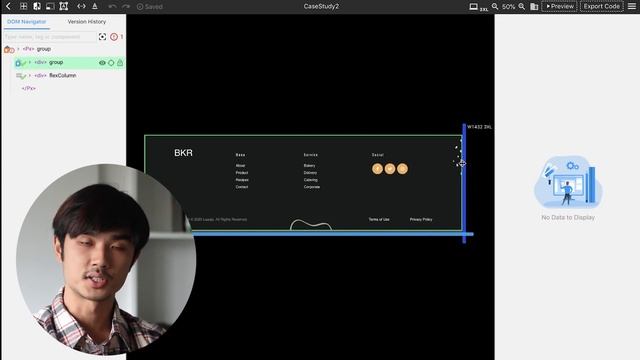Click the BKR logo in canvas
Screen dimensions: 640x360
tap(183, 153)
